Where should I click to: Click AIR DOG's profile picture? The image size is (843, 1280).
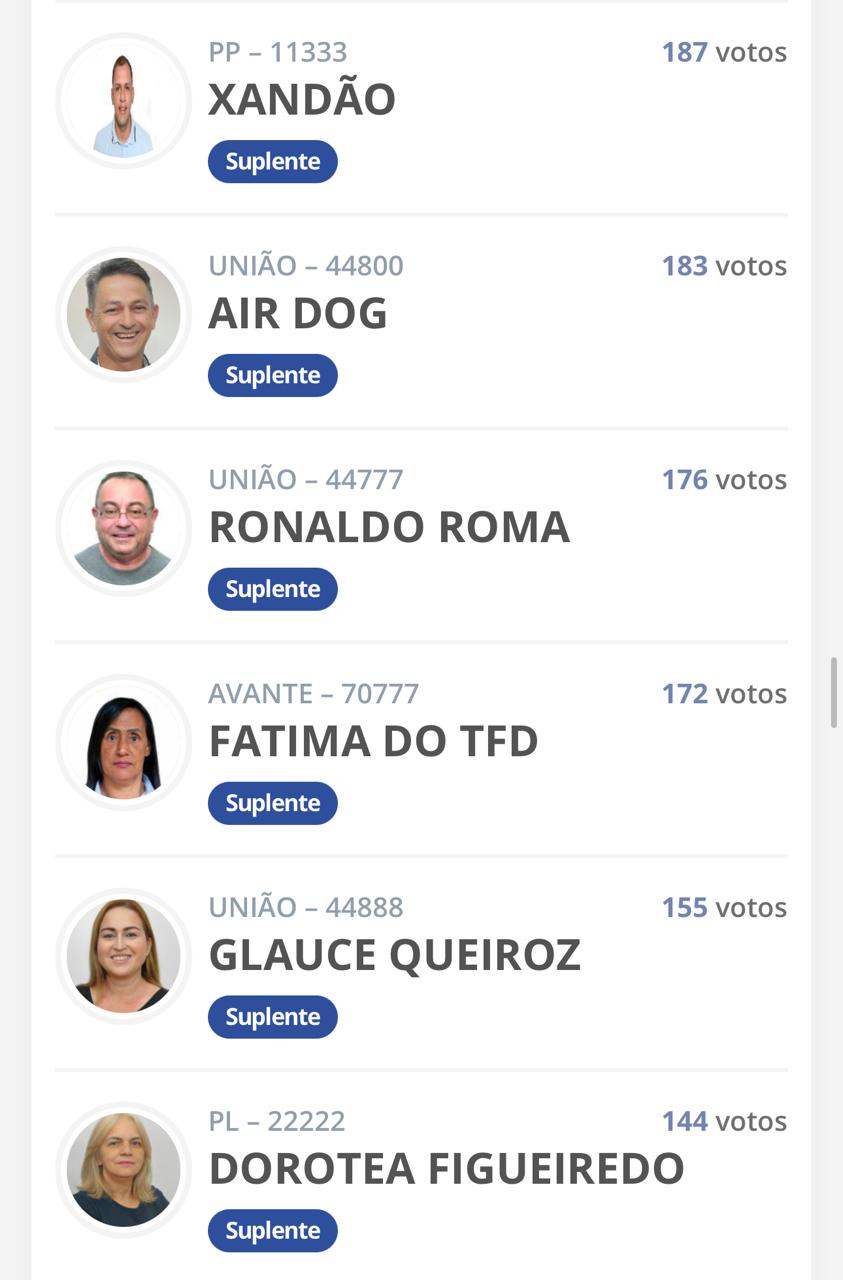tap(123, 315)
